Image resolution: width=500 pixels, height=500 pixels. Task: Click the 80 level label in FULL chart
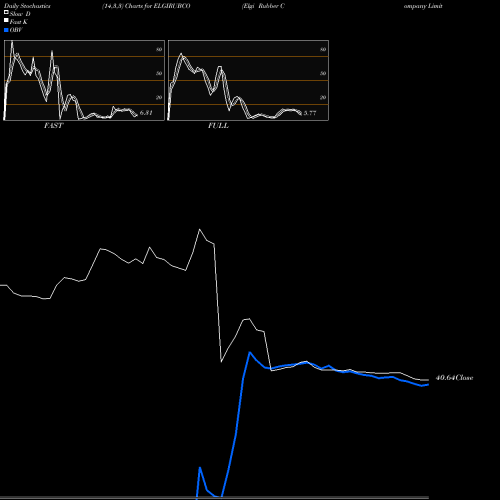pos(323,49)
